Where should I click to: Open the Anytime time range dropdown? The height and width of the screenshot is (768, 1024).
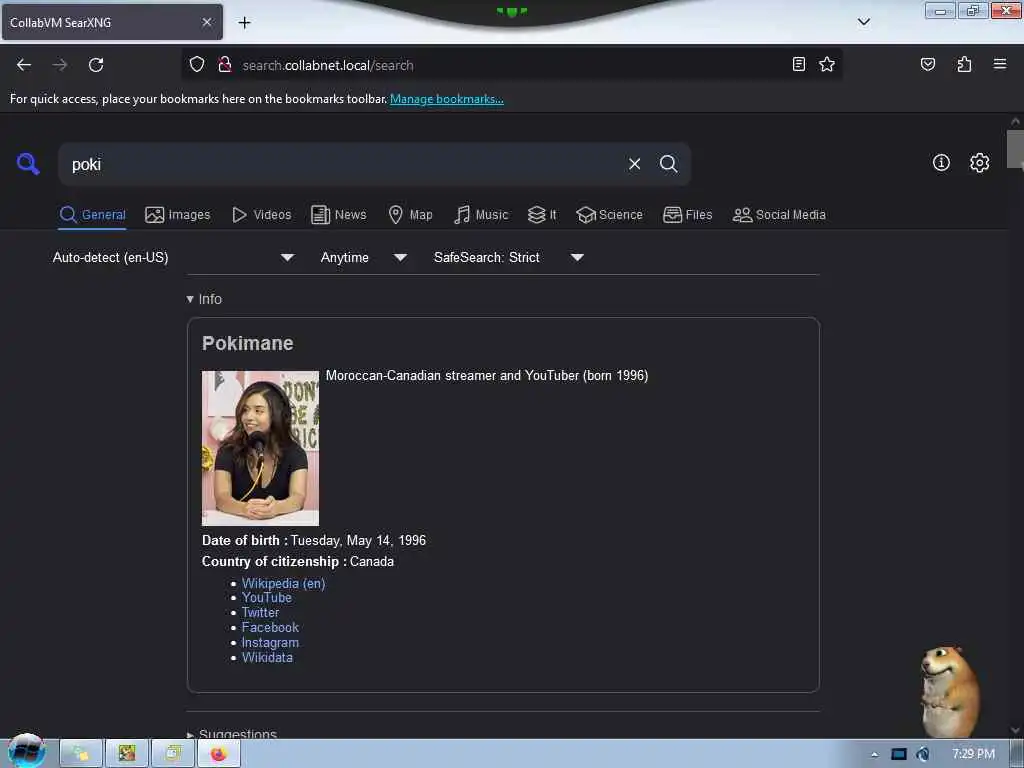364,257
